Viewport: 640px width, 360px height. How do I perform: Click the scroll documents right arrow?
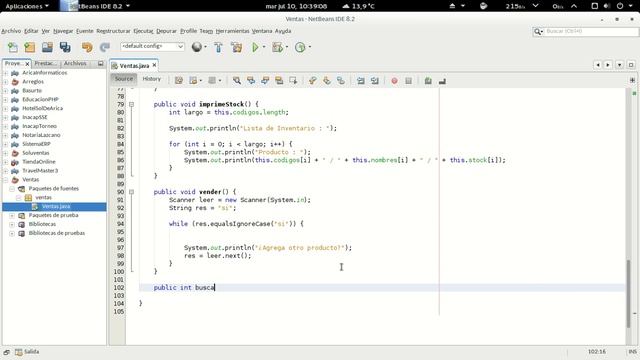[608, 65]
